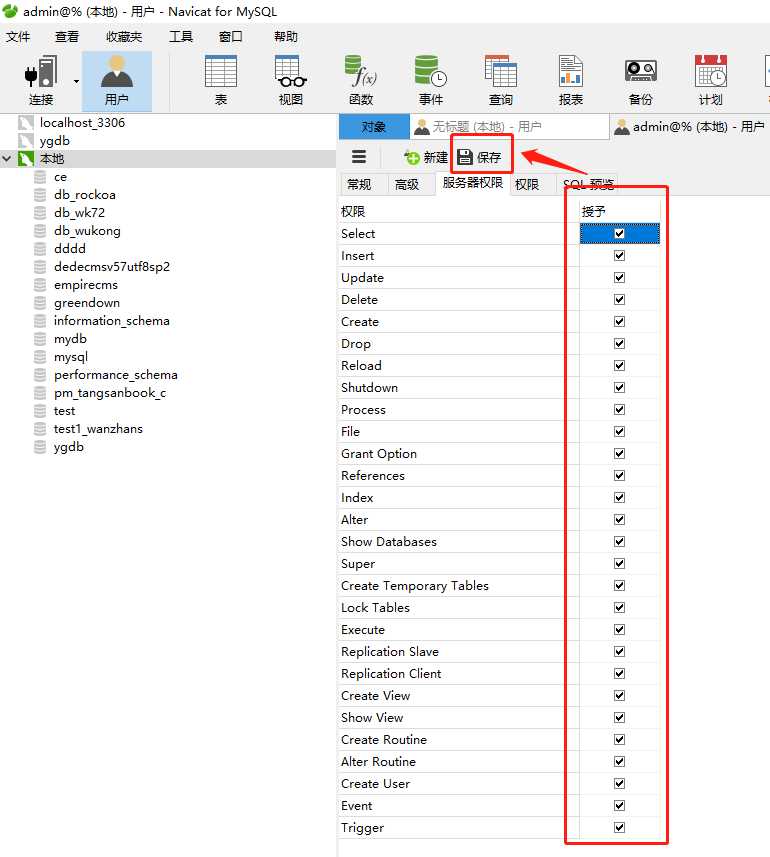This screenshot has height=857, width=770.
Task: Click database icon next to db_rockoa
Action: pyautogui.click(x=40, y=195)
